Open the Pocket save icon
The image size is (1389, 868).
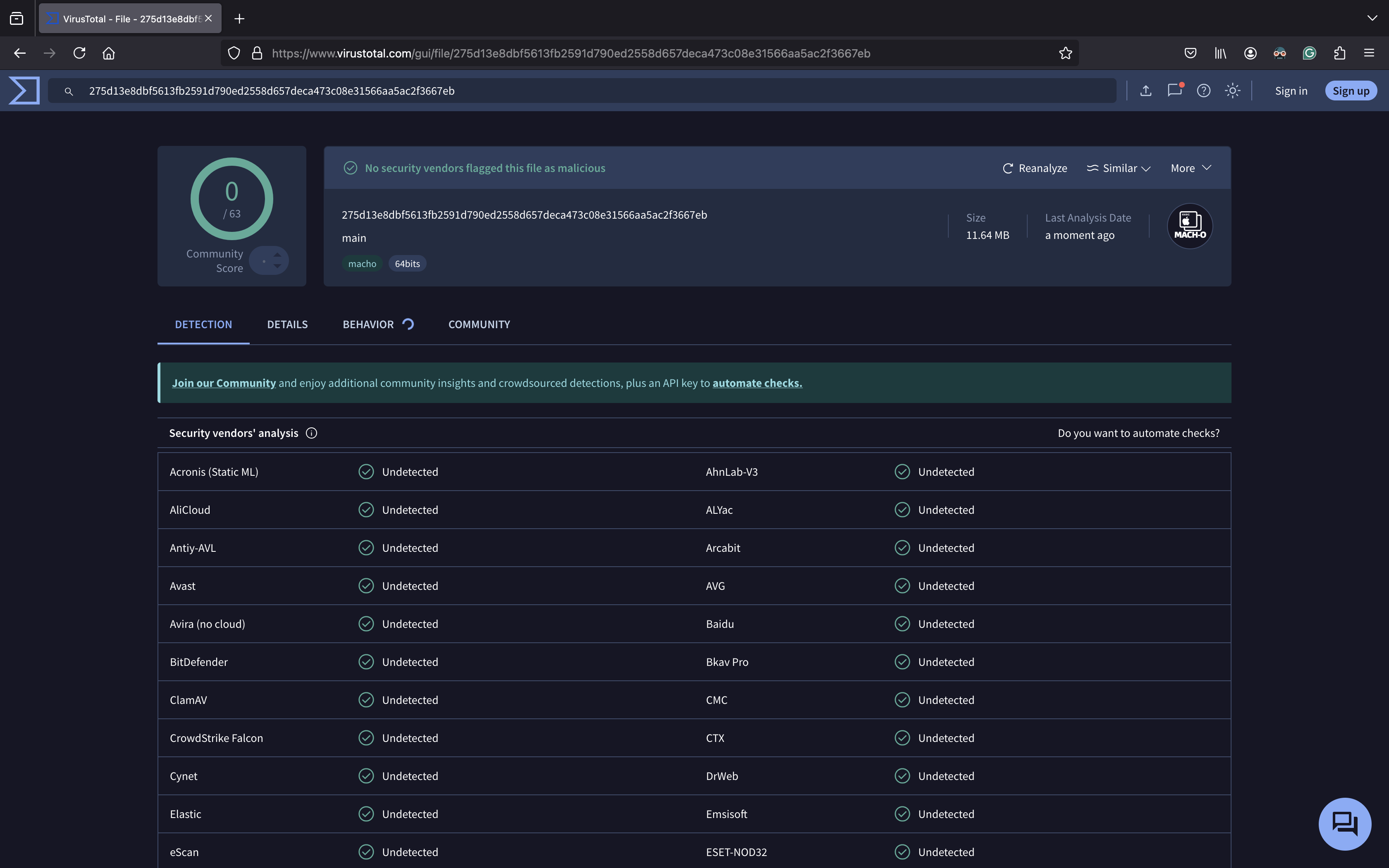(1191, 53)
